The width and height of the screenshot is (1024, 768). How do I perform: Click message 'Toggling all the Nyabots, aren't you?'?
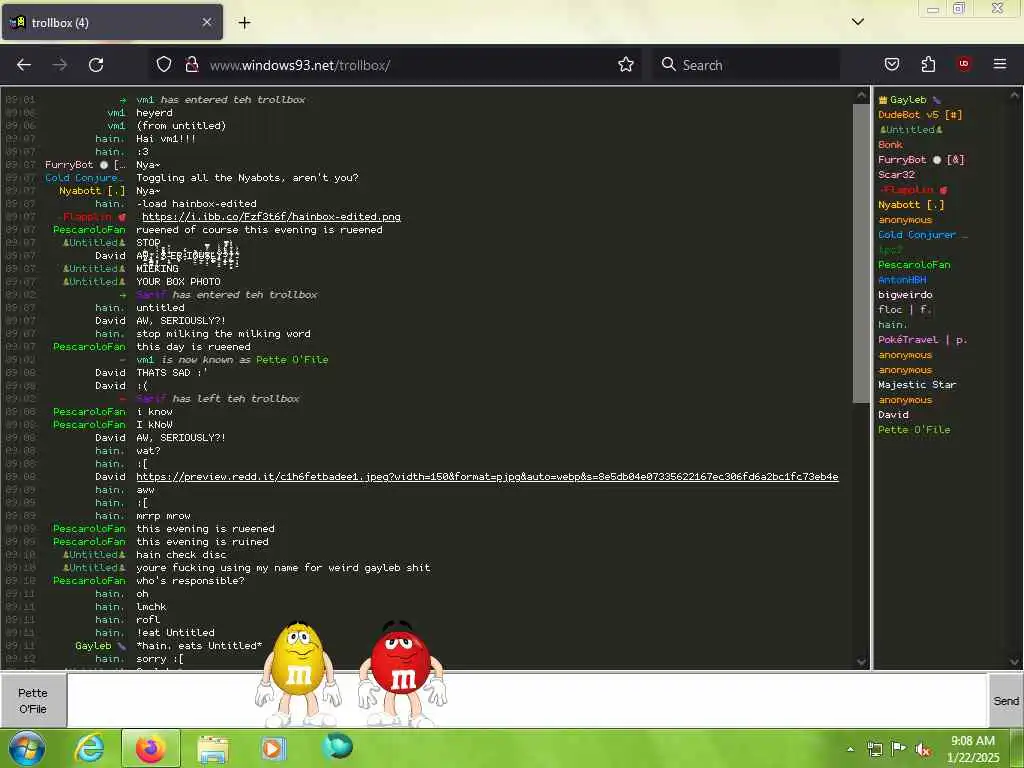tap(247, 178)
